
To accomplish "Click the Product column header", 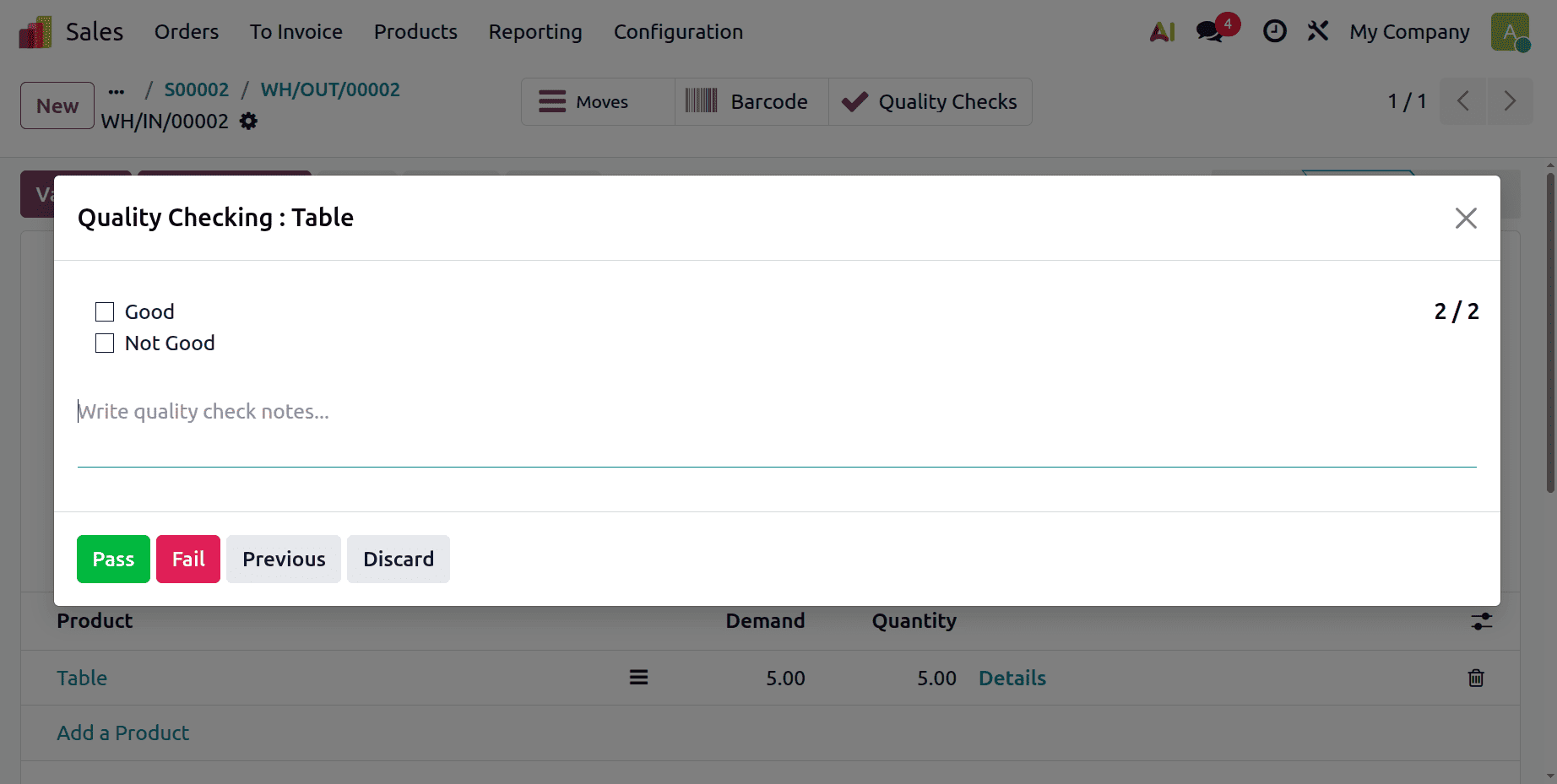I will click(95, 621).
